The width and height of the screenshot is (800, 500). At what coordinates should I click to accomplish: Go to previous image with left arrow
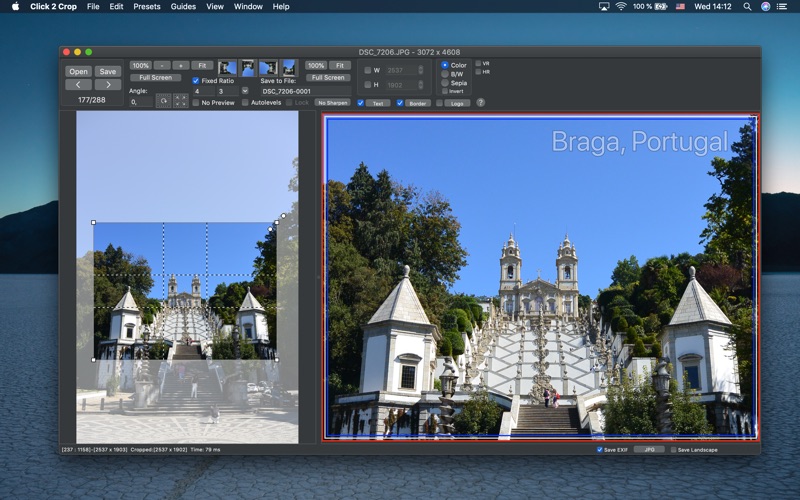pyautogui.click(x=79, y=84)
